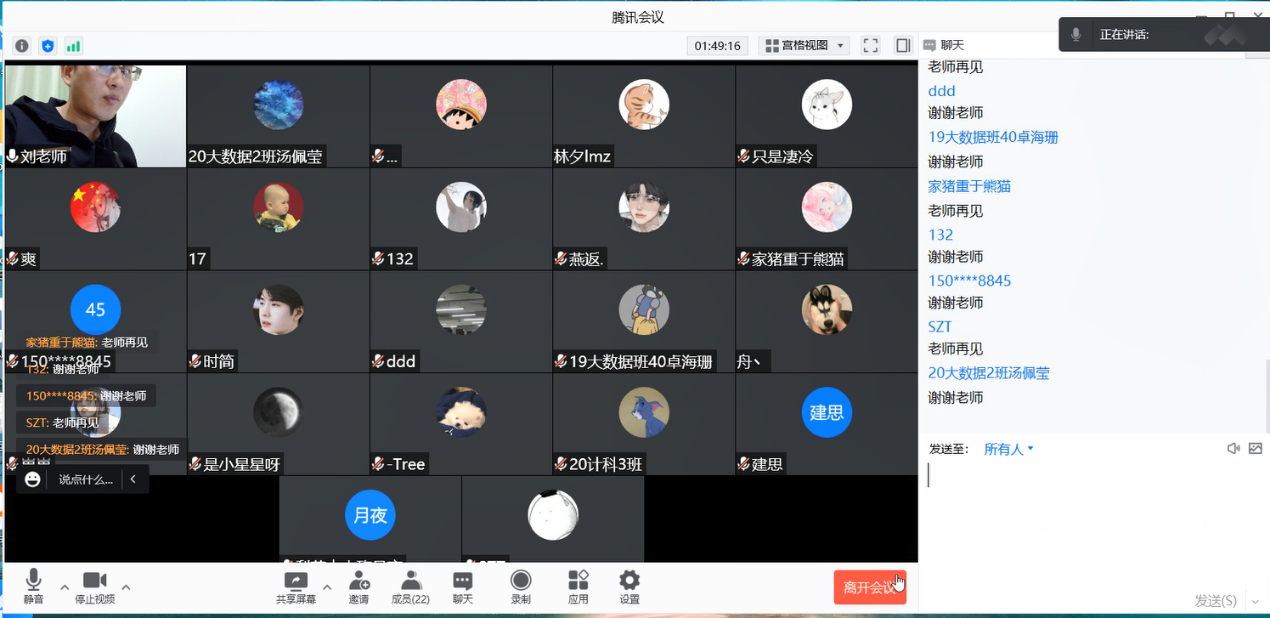Enter fullscreen mode from the top bar

(870, 46)
